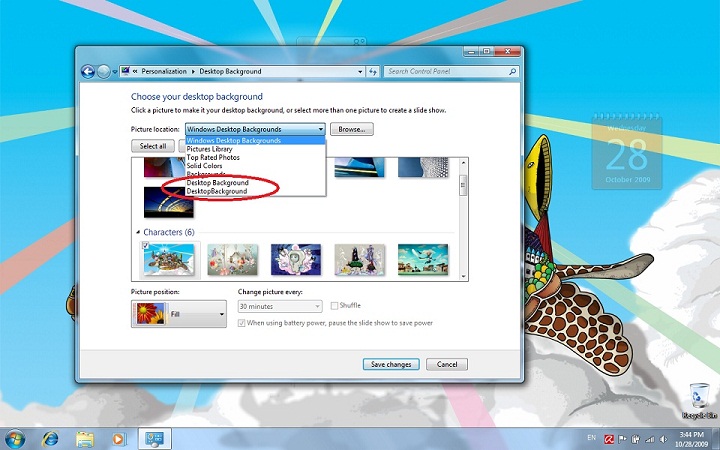
Task: Click the wallpaper list scrollbar thumb
Action: (463, 185)
